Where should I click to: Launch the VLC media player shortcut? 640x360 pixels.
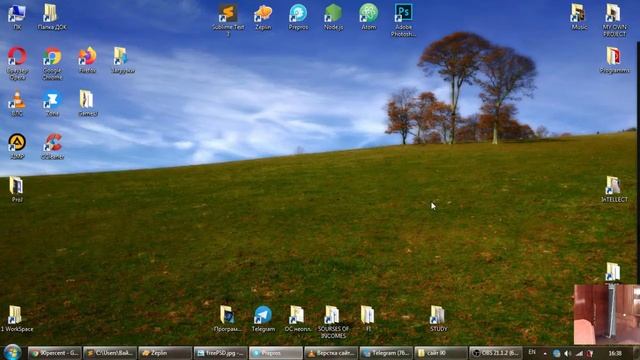[x=17, y=103]
